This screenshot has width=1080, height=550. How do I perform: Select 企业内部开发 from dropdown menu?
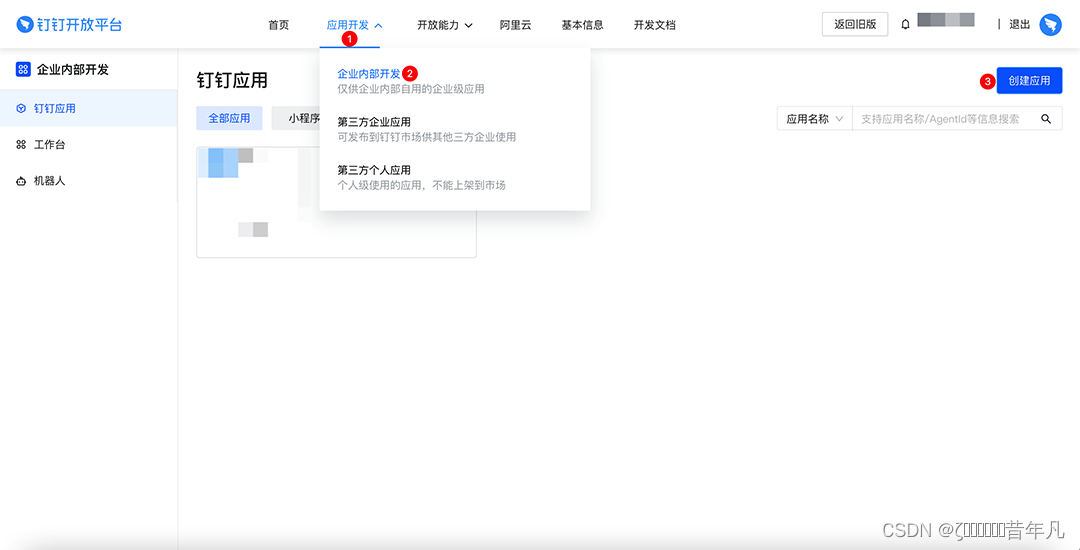pyautogui.click(x=368, y=74)
